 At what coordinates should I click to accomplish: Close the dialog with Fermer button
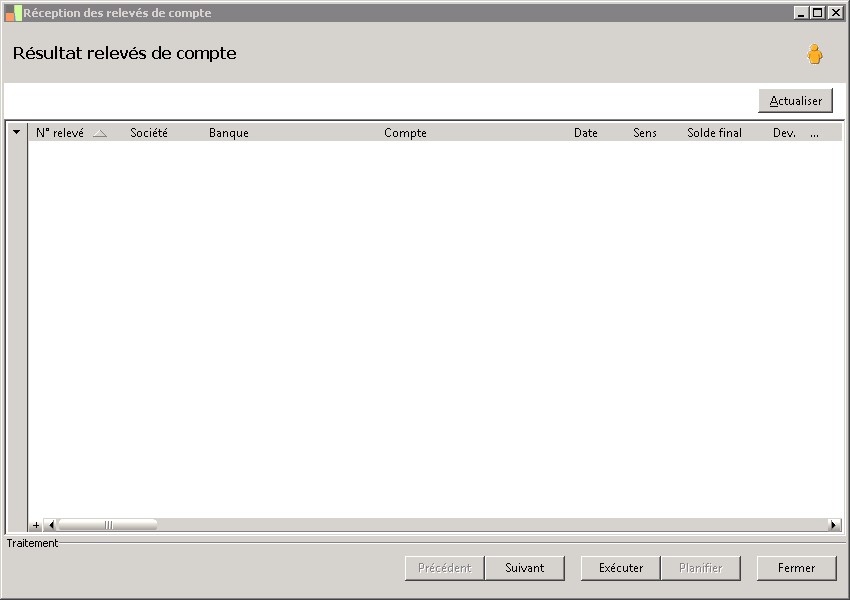coord(796,568)
